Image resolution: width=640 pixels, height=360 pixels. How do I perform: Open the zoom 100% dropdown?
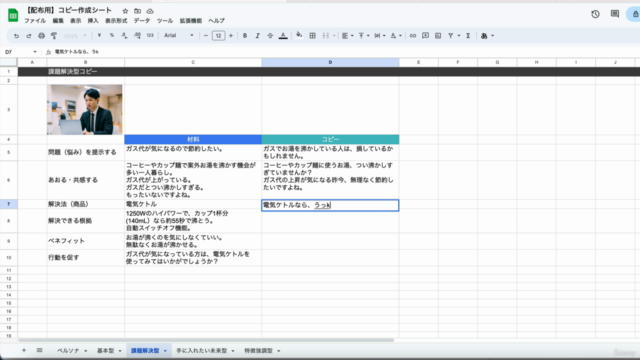75,36
